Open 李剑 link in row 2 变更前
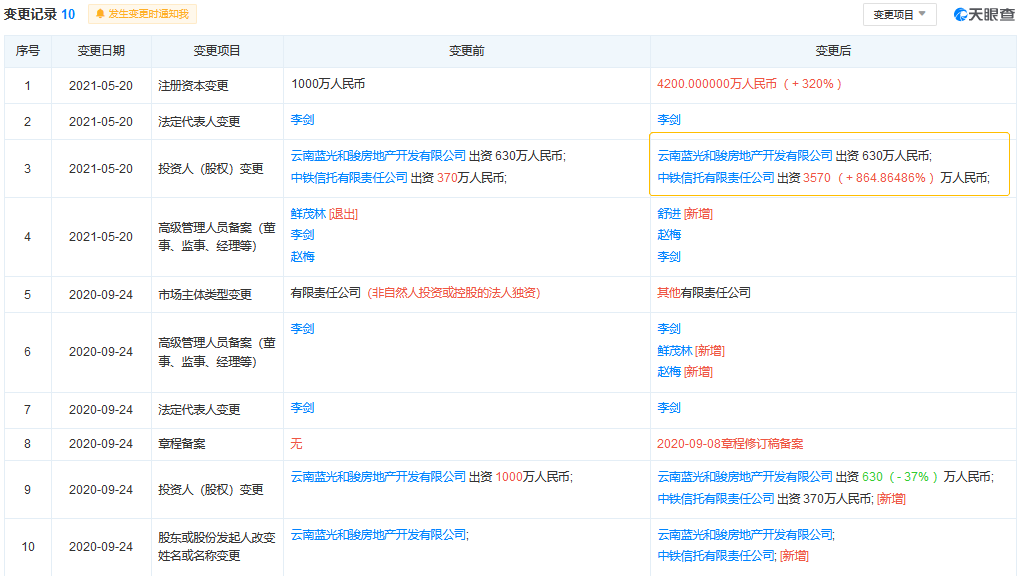The width and height of the screenshot is (1024, 576). (x=302, y=120)
